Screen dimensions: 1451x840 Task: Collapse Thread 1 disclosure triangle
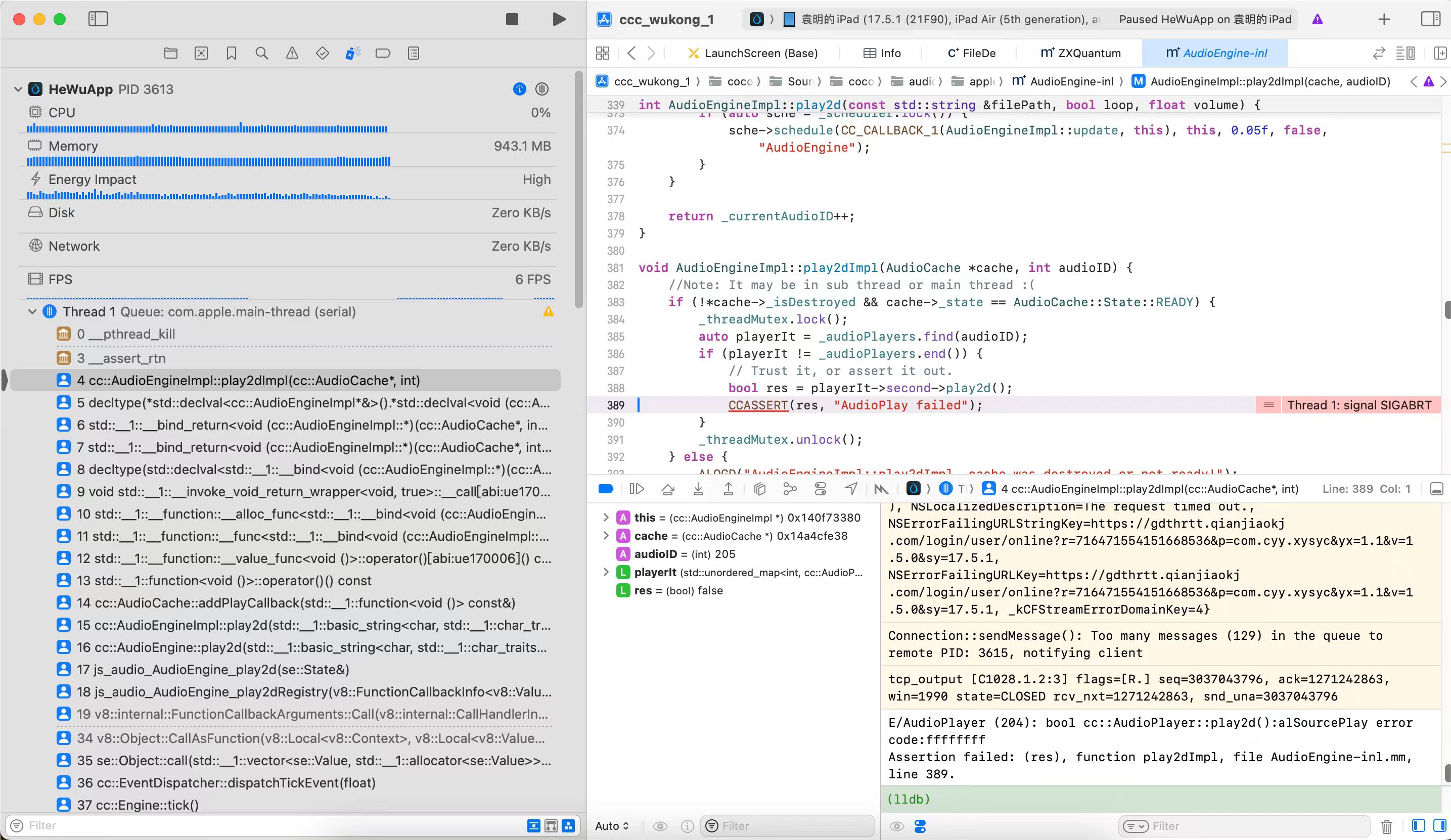[x=32, y=311]
